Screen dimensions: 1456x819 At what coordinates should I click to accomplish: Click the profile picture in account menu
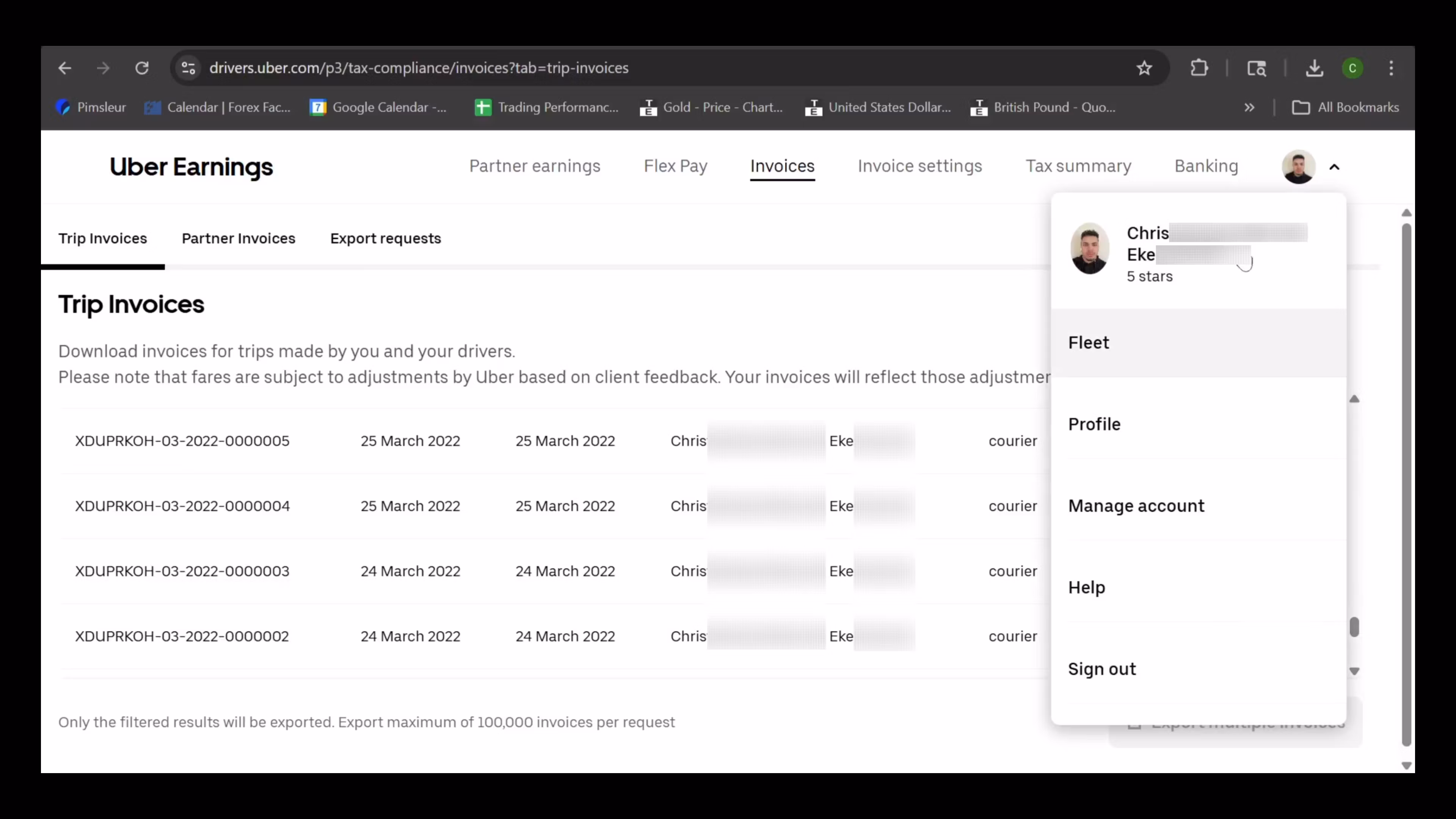click(1090, 249)
